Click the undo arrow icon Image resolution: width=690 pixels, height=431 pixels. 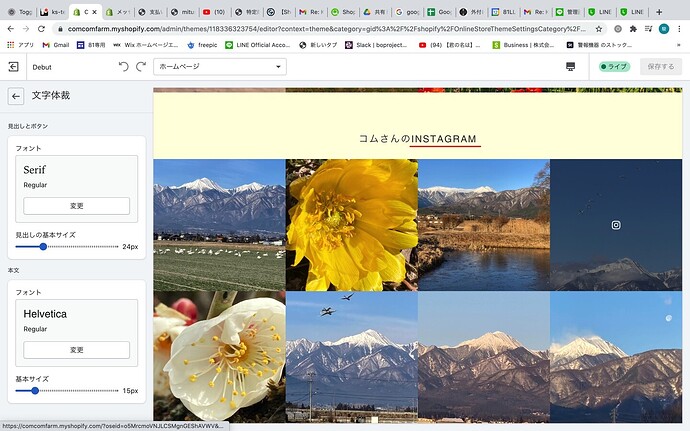point(124,66)
